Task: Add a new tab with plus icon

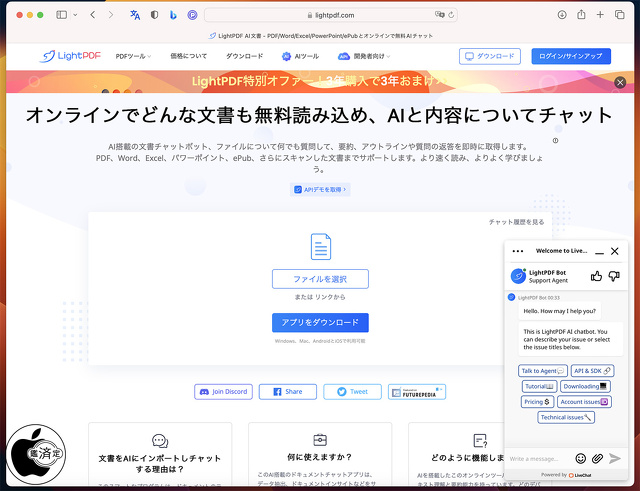Action: (x=600, y=15)
